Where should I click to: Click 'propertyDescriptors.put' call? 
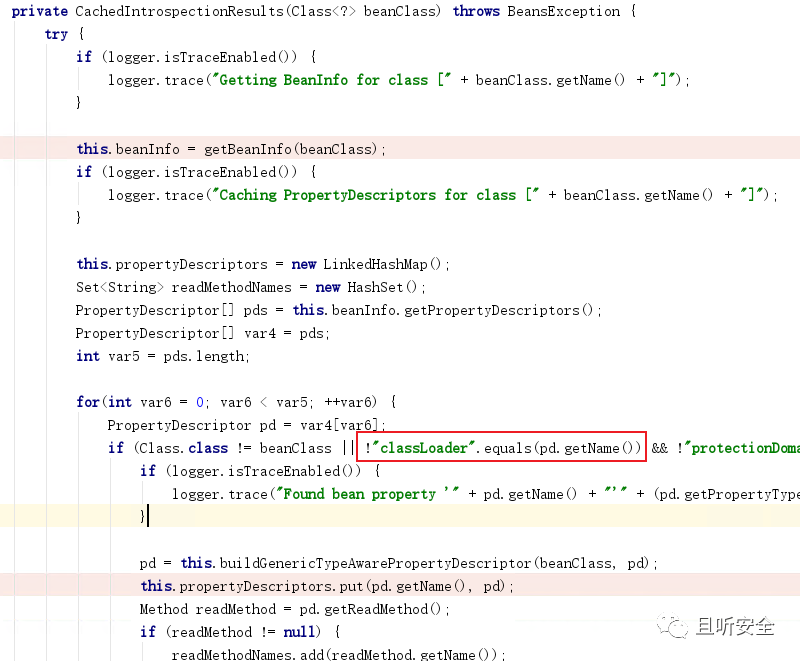[270, 587]
